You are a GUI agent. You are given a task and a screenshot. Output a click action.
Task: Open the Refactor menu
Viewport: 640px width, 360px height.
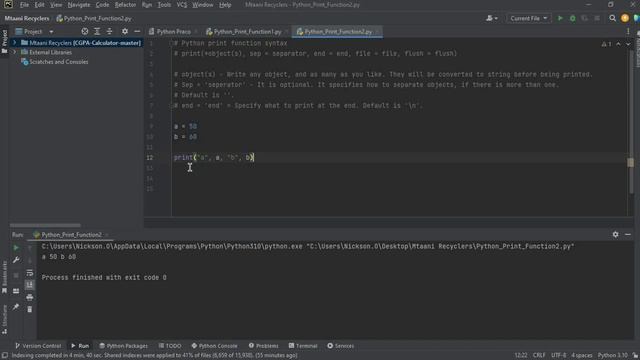[125, 5]
